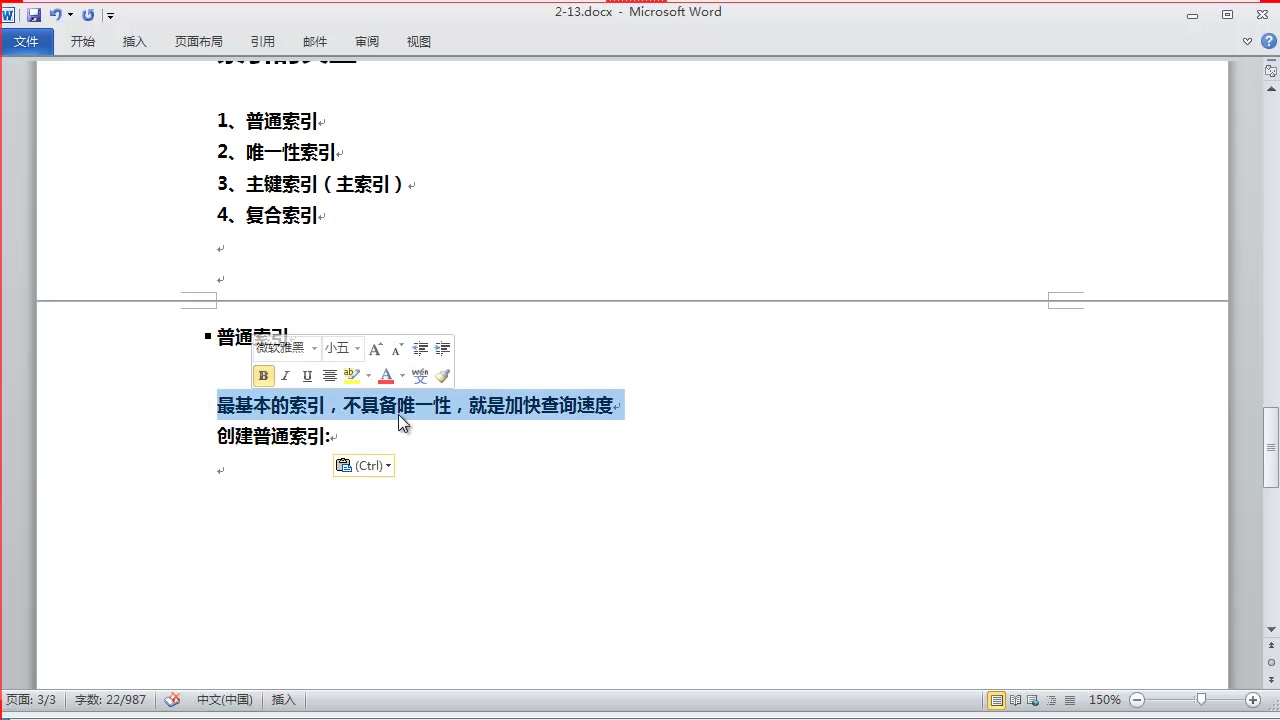The width and height of the screenshot is (1280, 720).
Task: Click scrollbar down arrow
Action: pos(1271,629)
